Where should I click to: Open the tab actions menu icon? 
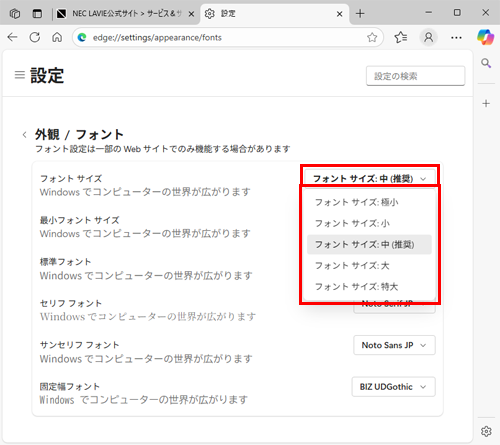37,14
